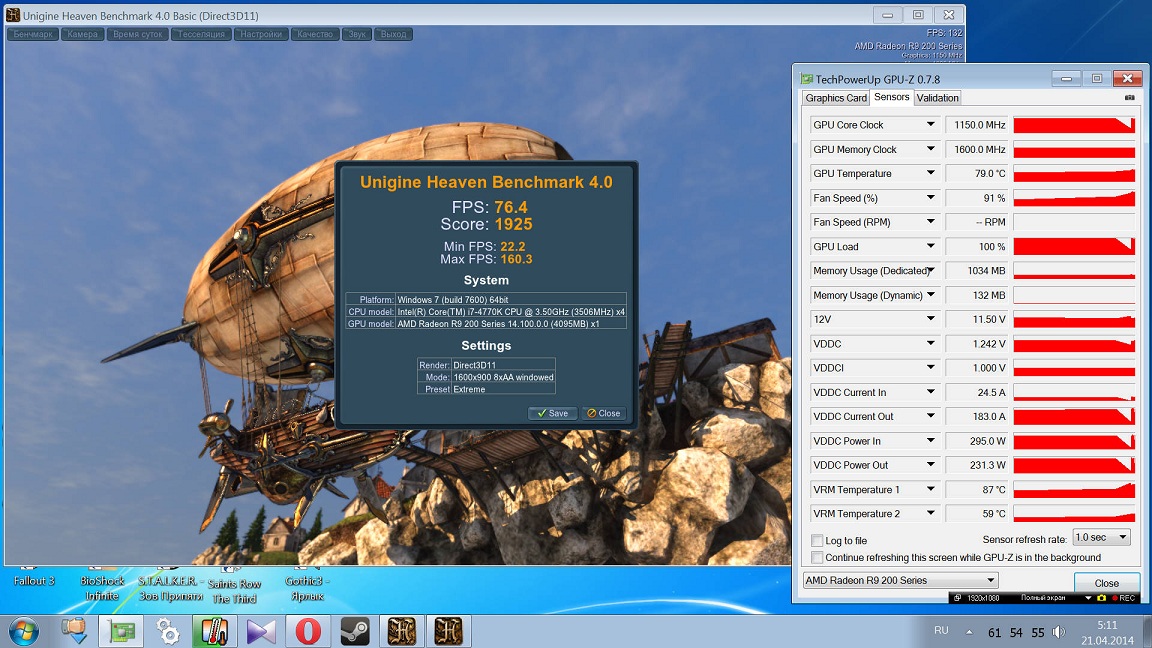The height and width of the screenshot is (648, 1152).
Task: Open the Настройки menu
Action: tap(261, 34)
